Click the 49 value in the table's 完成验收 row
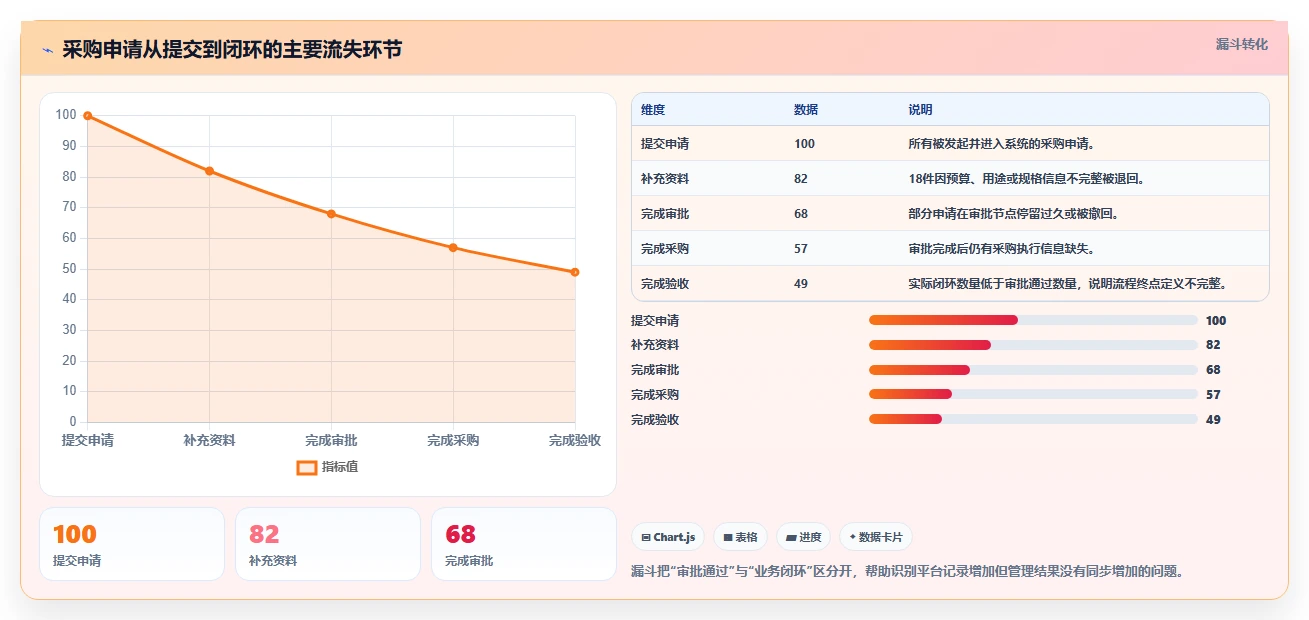The image size is (1309, 620). [x=801, y=284]
